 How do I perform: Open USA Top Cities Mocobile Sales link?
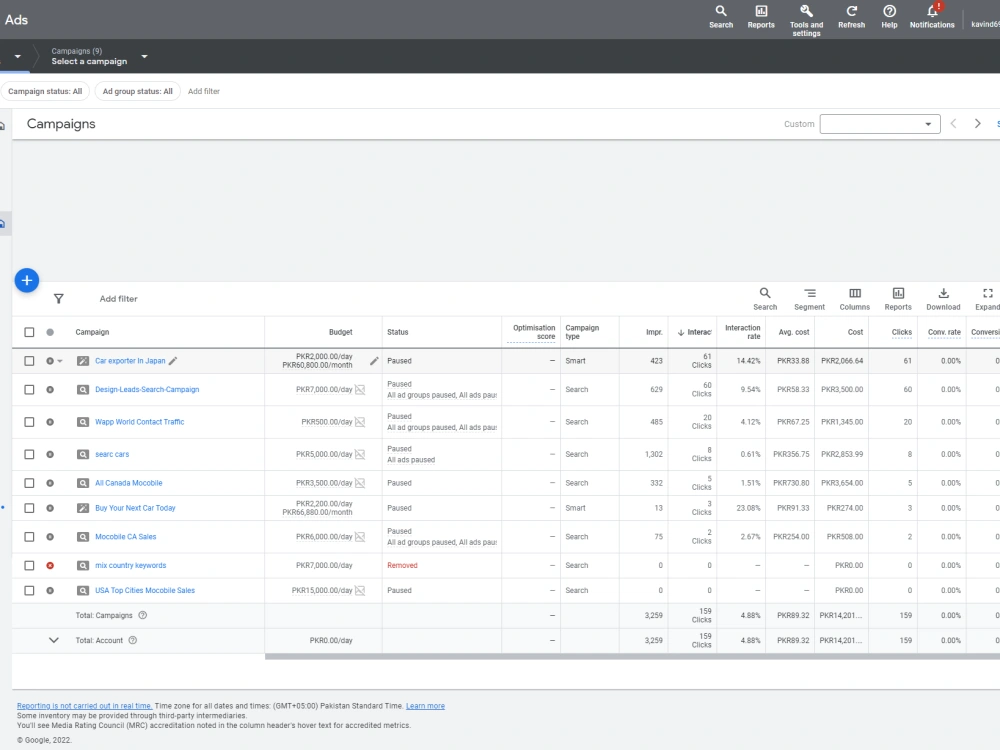145,591
